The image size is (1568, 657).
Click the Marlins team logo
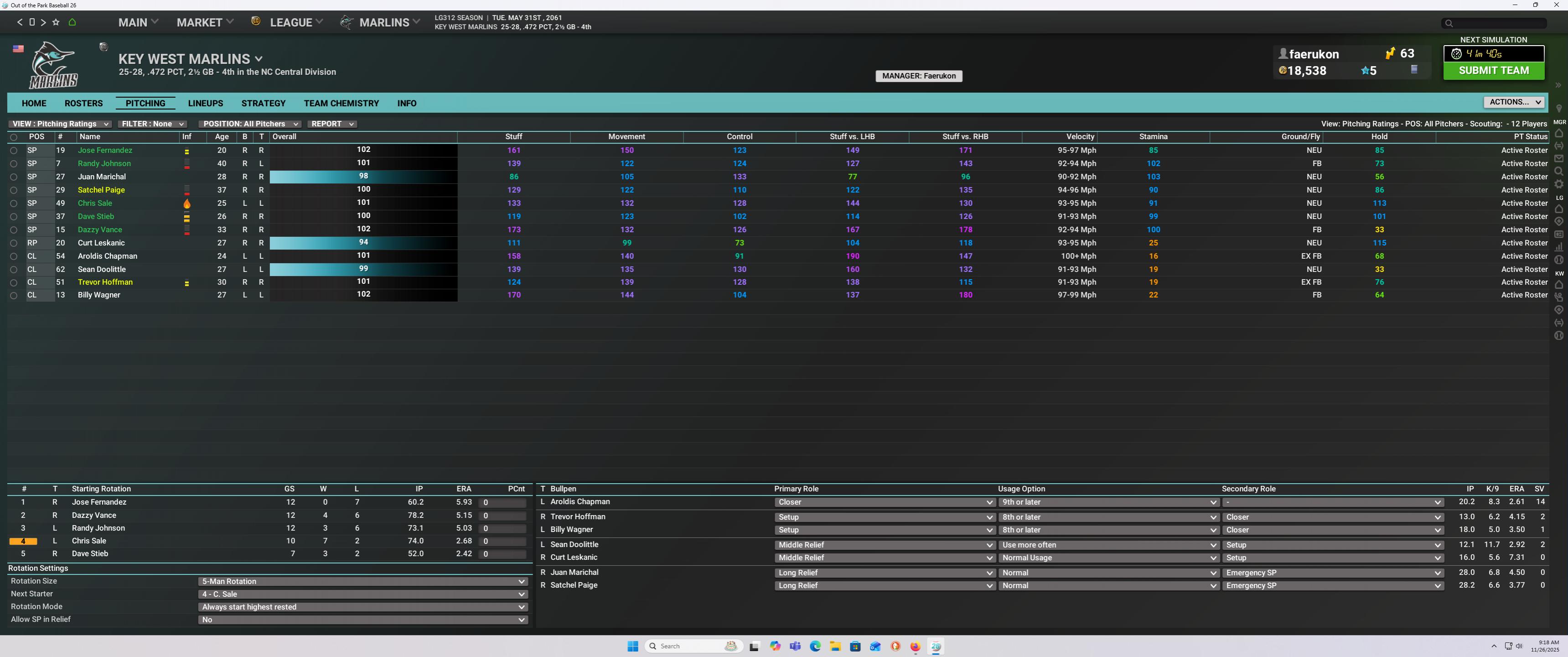[53, 65]
